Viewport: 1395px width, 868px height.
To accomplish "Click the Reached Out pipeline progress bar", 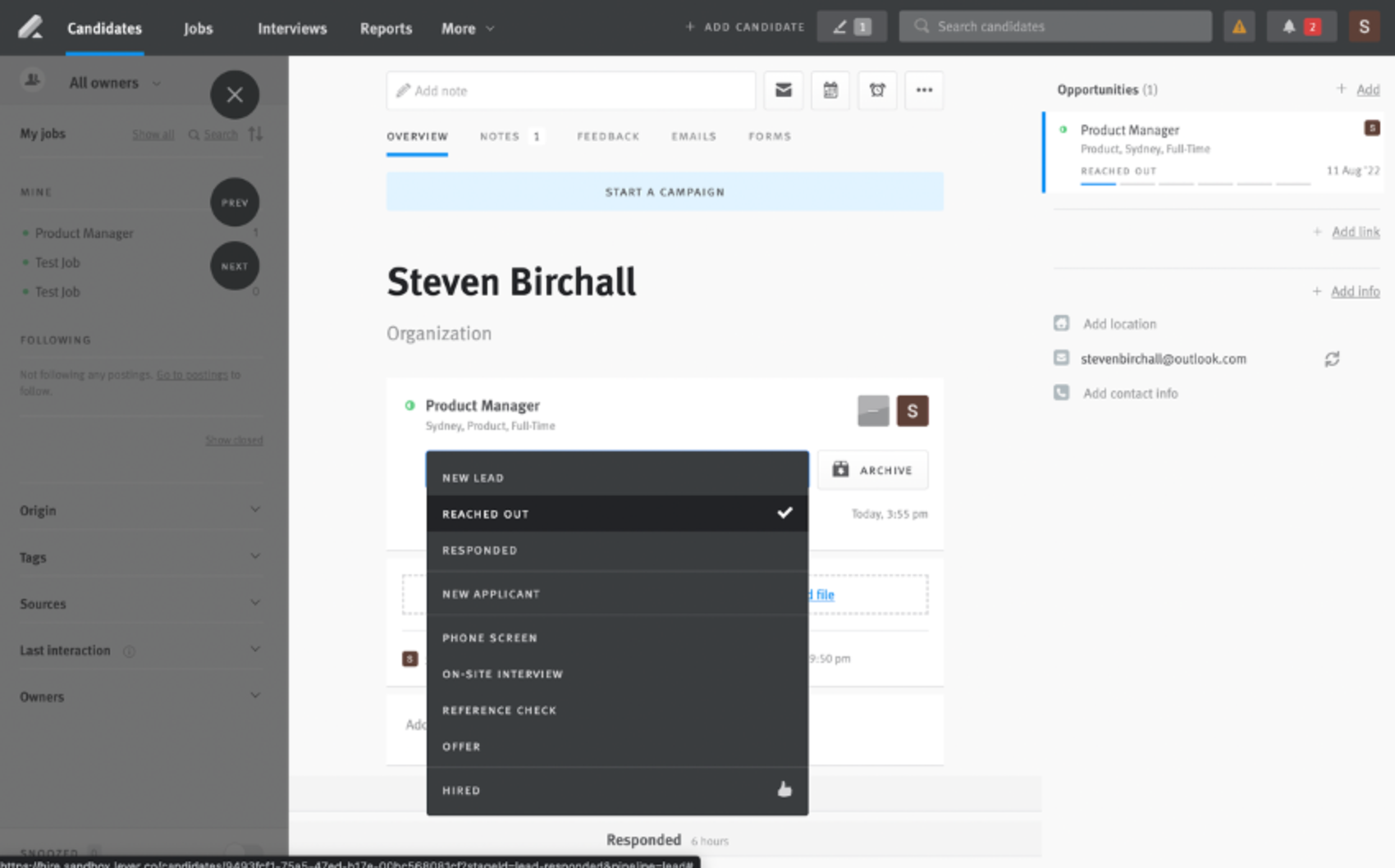I will tap(1098, 185).
